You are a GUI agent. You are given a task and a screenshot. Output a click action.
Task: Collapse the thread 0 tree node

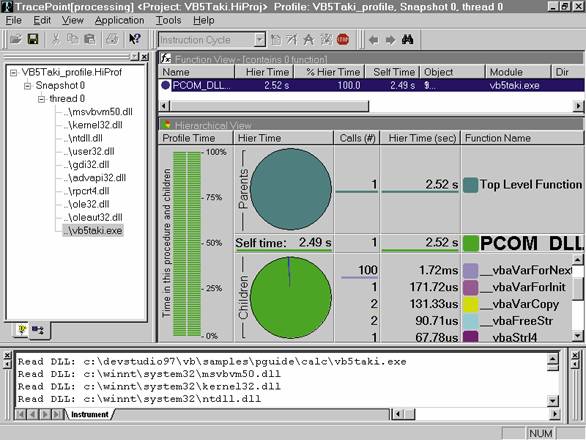pos(41,99)
